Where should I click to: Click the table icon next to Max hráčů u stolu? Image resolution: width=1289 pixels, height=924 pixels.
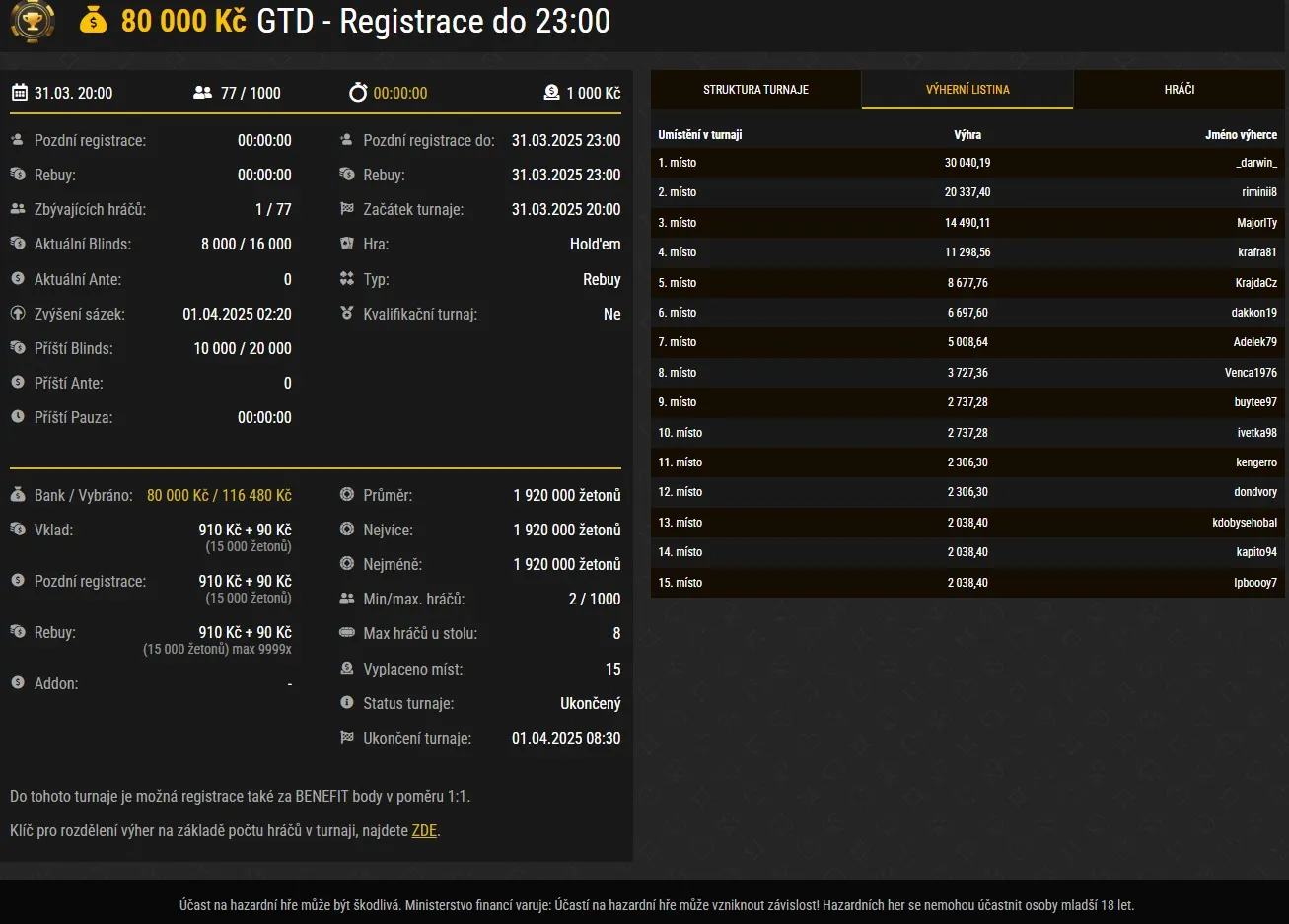346,633
